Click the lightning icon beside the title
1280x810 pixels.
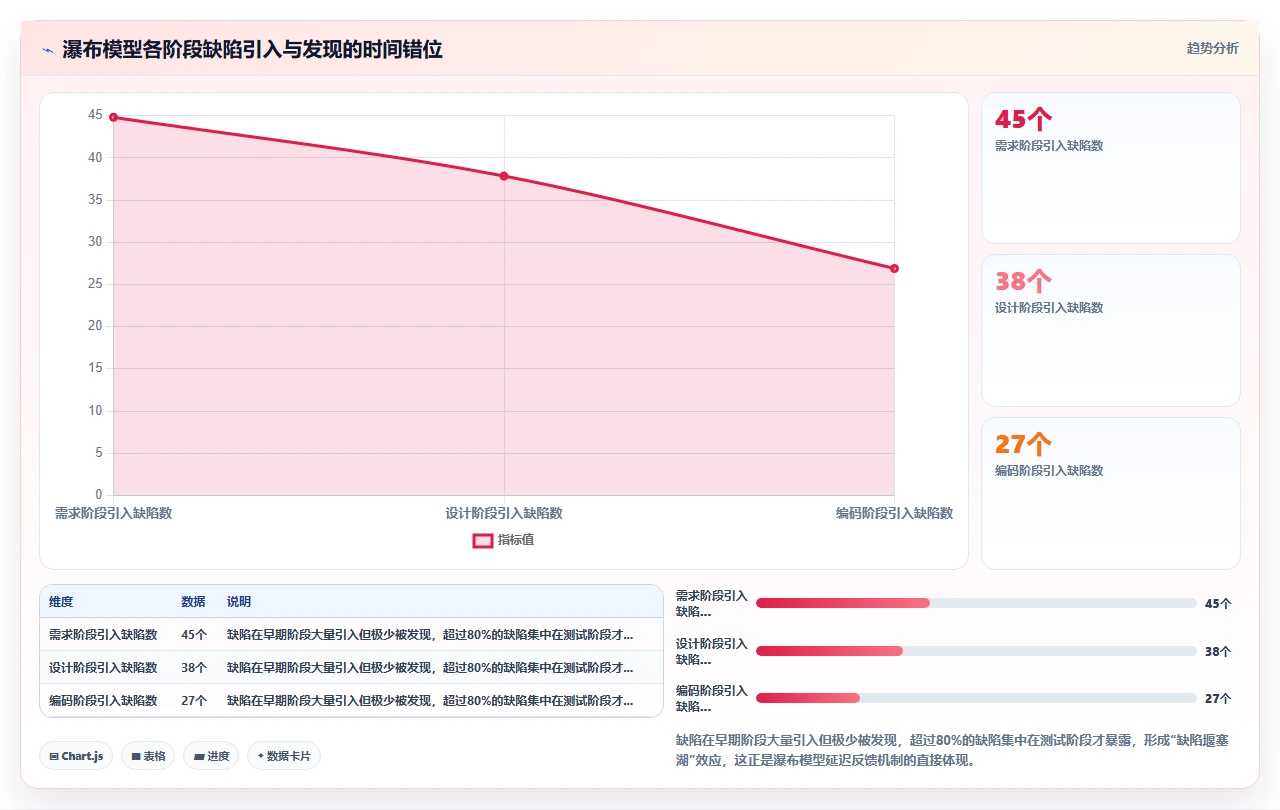tap(47, 50)
